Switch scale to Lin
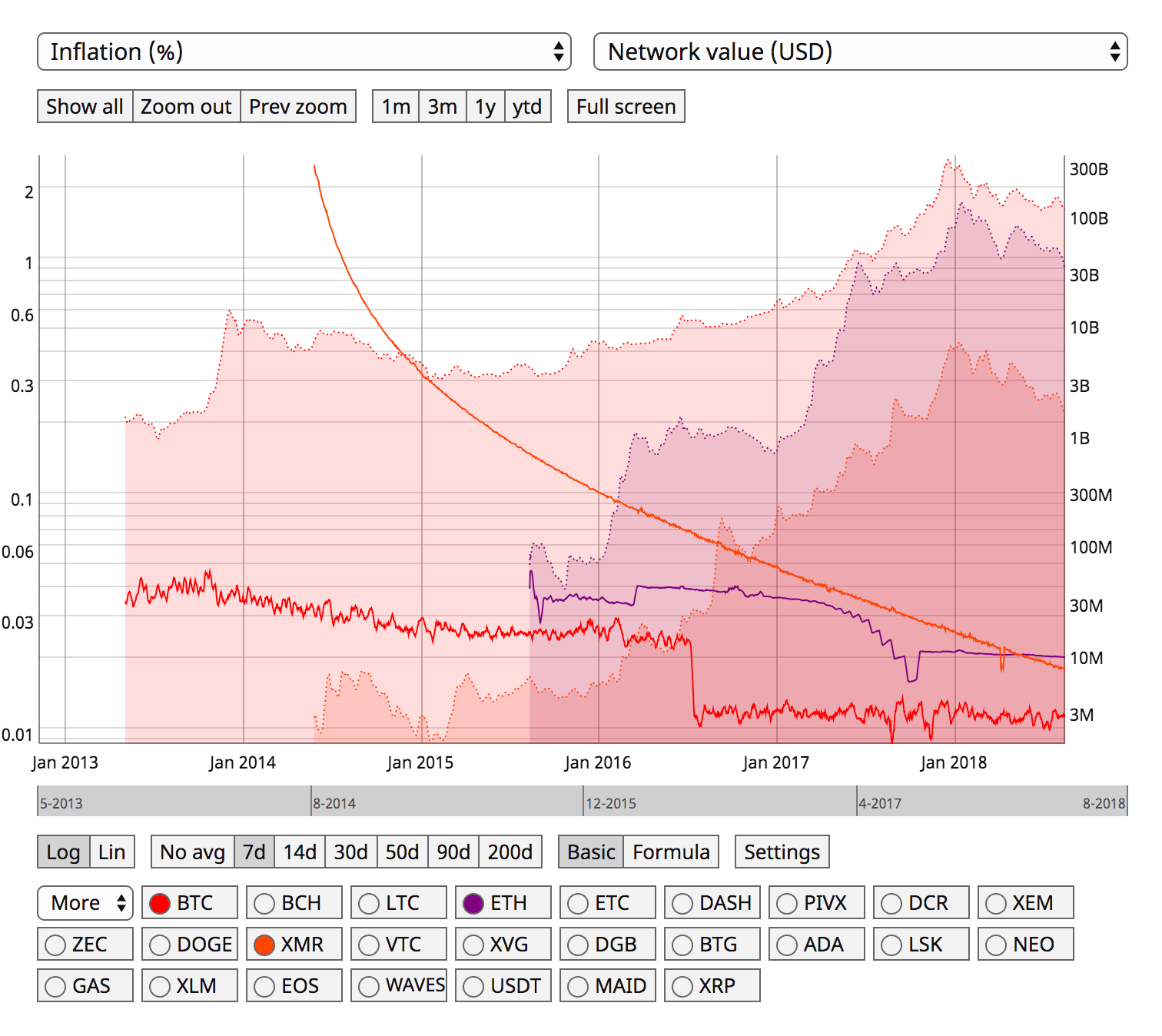Image resolution: width=1162 pixels, height=1036 pixels. click(x=112, y=852)
